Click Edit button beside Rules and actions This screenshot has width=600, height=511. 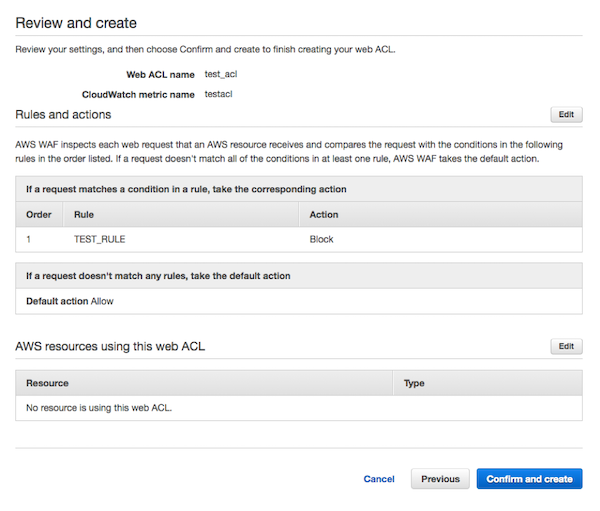(x=566, y=115)
